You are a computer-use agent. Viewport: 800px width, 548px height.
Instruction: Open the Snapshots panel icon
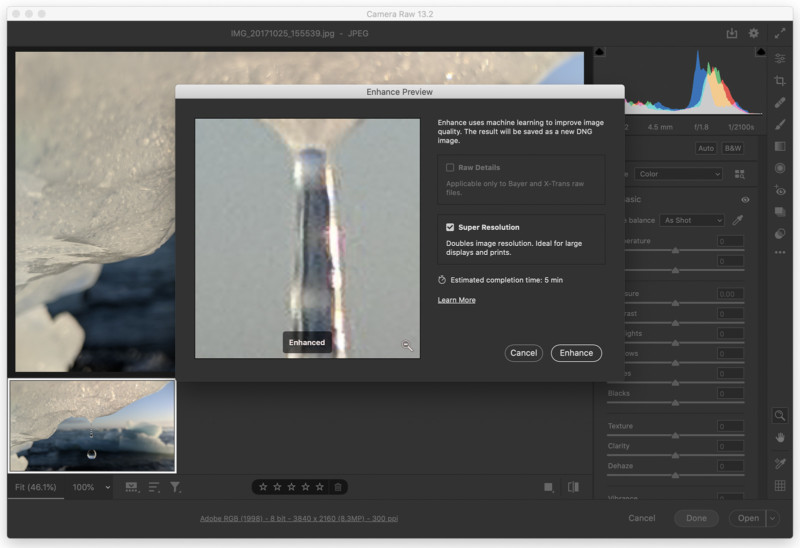(780, 212)
